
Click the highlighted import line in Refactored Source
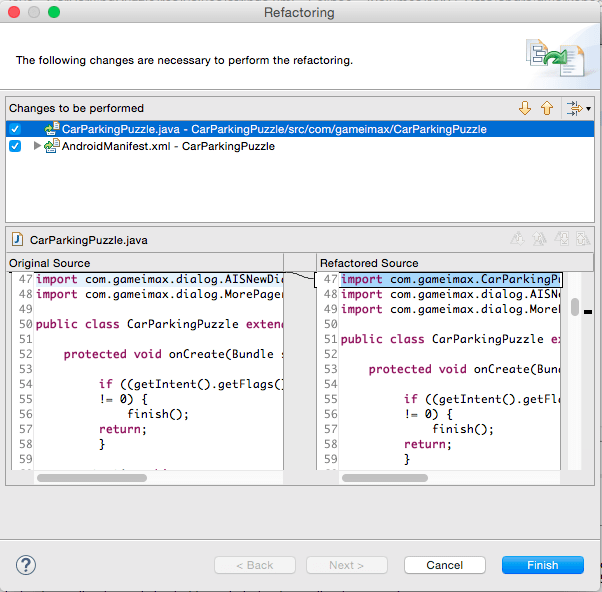[450, 280]
